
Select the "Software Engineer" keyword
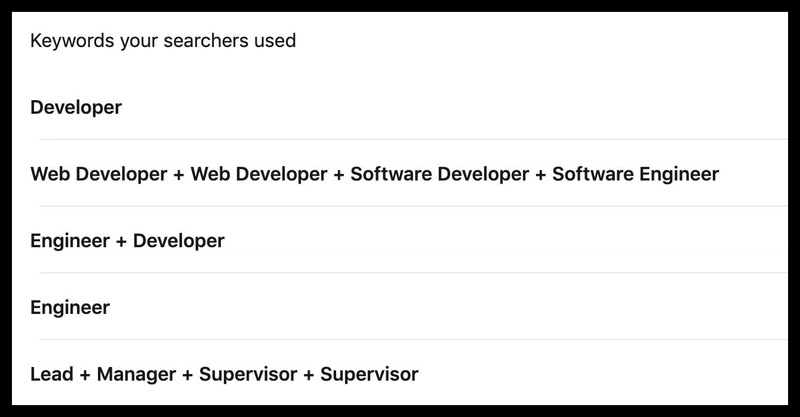tap(635, 174)
